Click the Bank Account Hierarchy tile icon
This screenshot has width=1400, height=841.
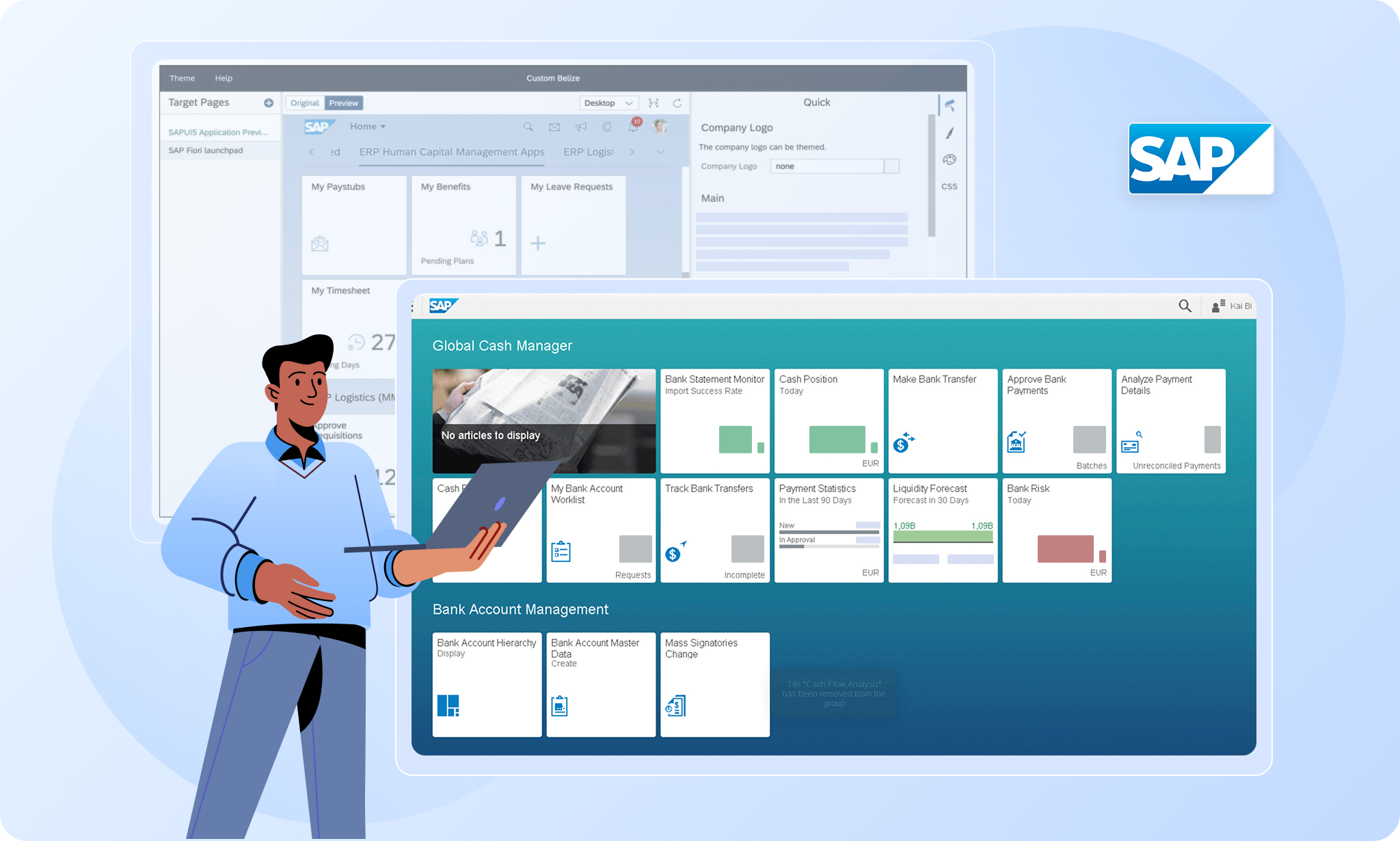(448, 705)
